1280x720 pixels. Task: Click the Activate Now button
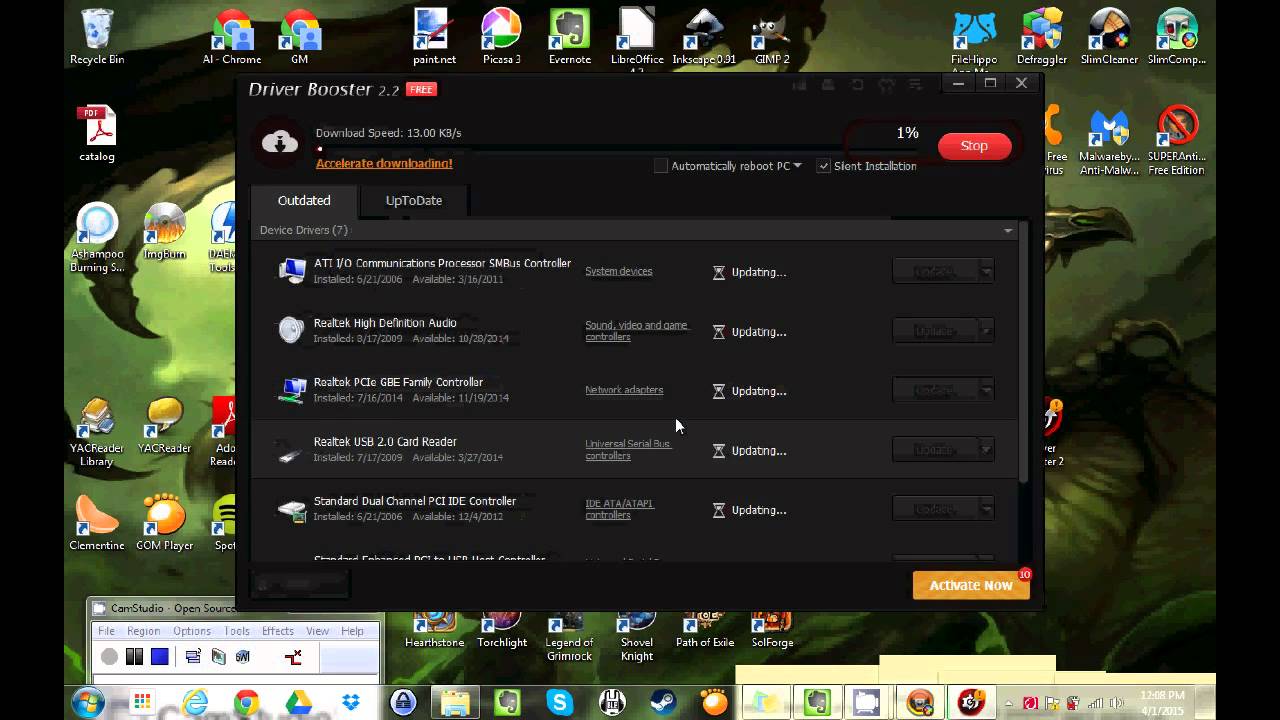pos(971,585)
